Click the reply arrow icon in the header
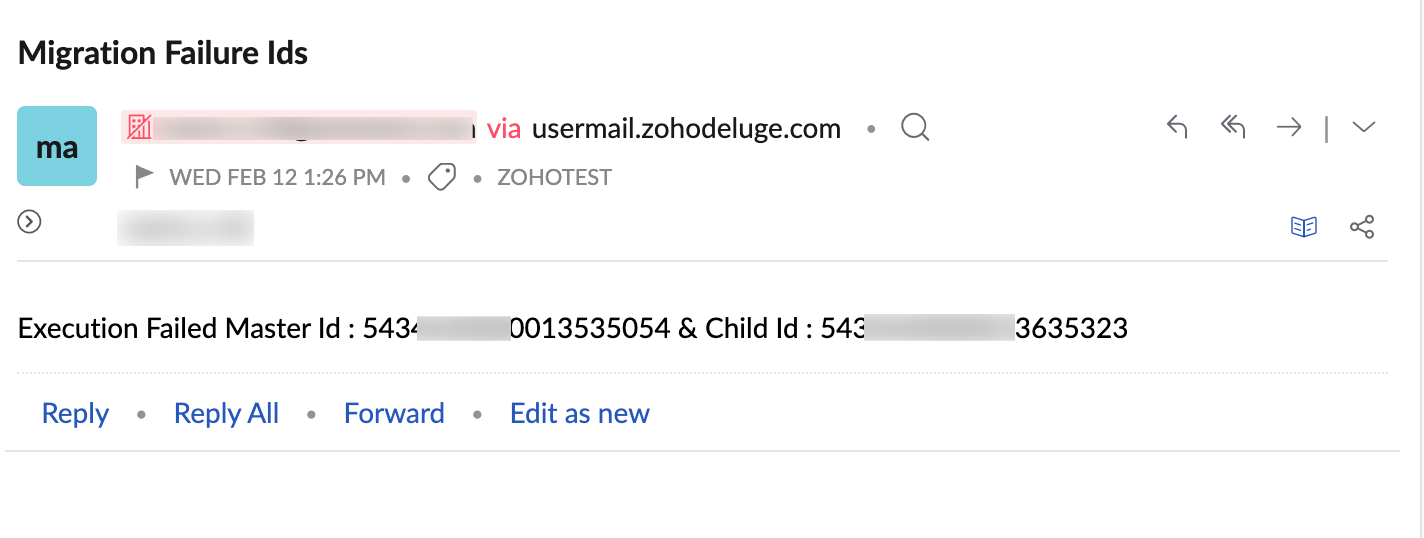The width and height of the screenshot is (1424, 538). tap(1177, 127)
